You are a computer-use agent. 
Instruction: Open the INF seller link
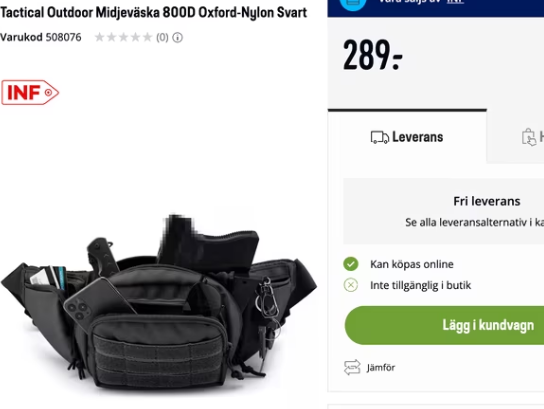pos(455,1)
